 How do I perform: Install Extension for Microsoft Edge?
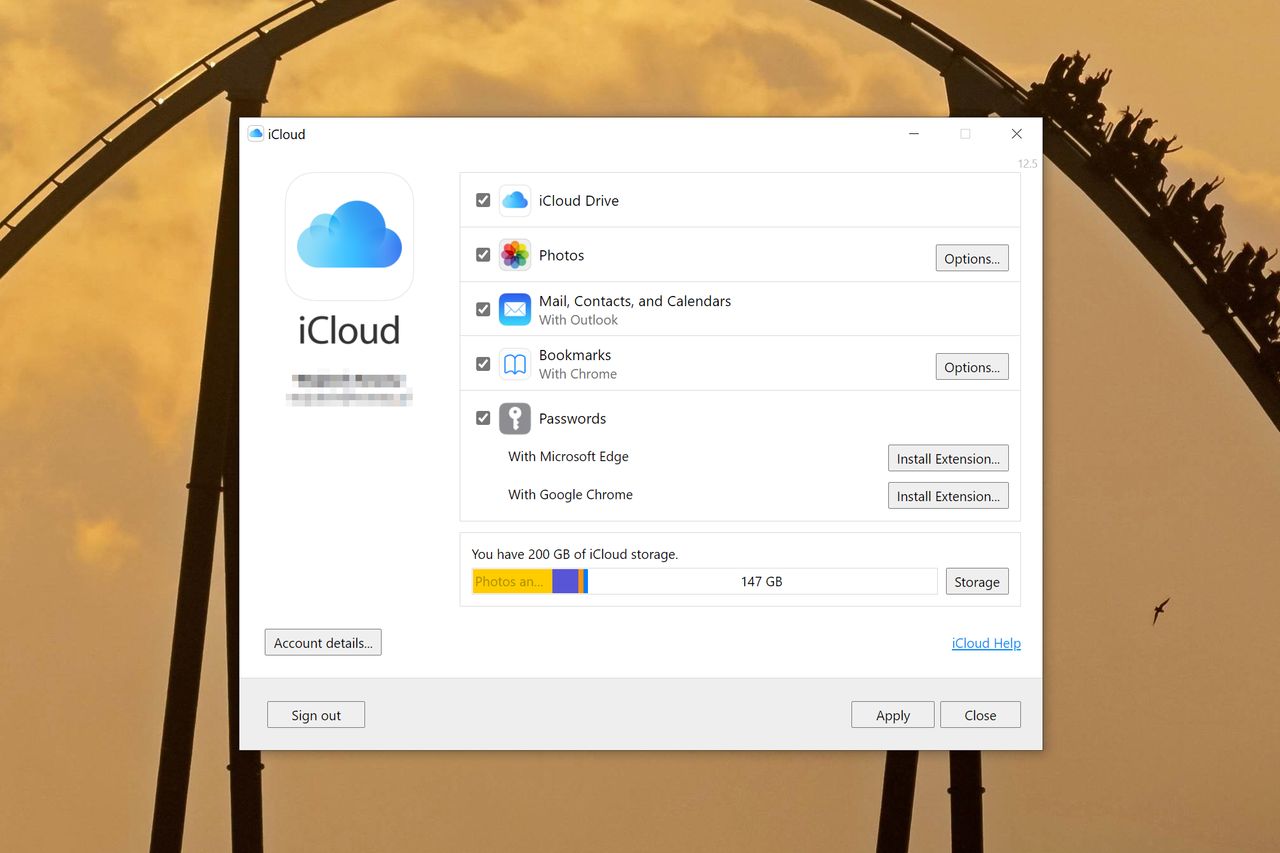[x=948, y=458]
